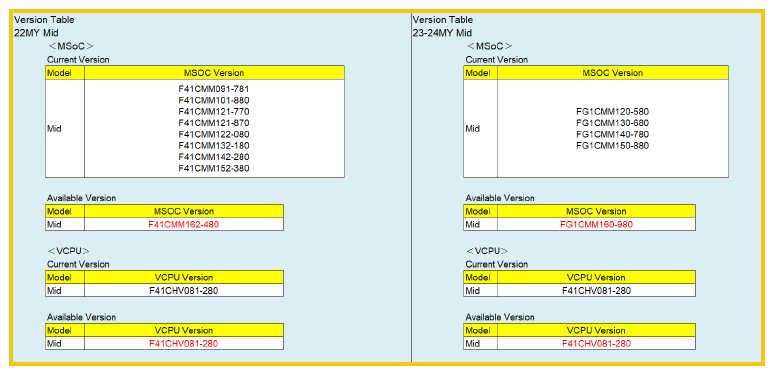The height and width of the screenshot is (375, 774).
Task: Click VCPU Version header of 23-24MY available table
Action: pos(596,330)
